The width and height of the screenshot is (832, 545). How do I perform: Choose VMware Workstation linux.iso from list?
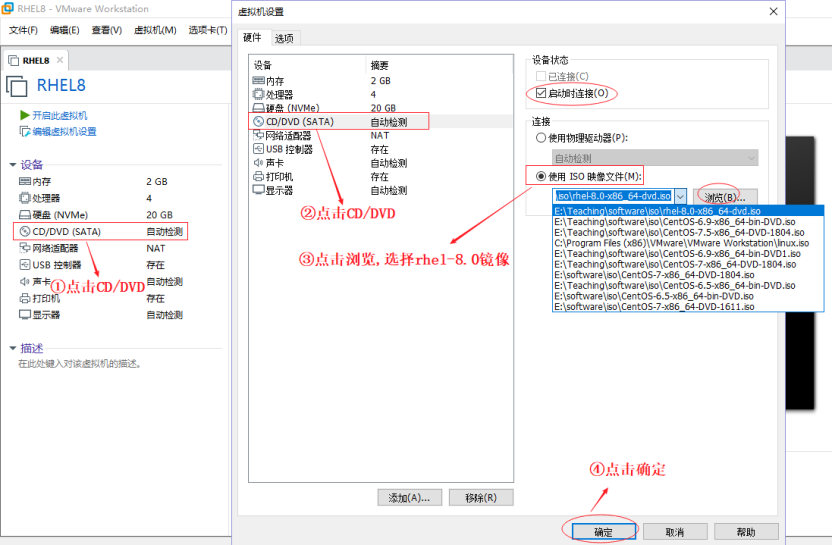(x=688, y=243)
